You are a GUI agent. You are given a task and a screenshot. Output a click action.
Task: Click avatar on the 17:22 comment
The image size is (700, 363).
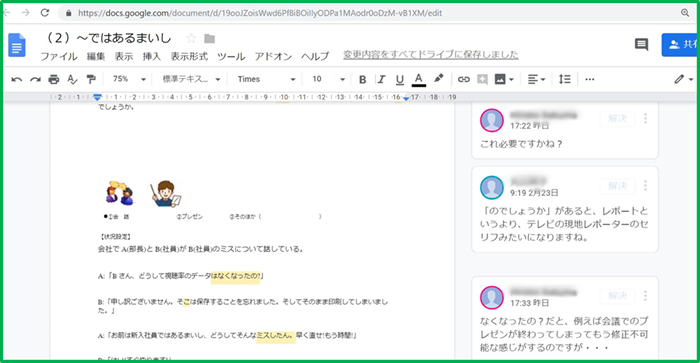[x=492, y=120]
